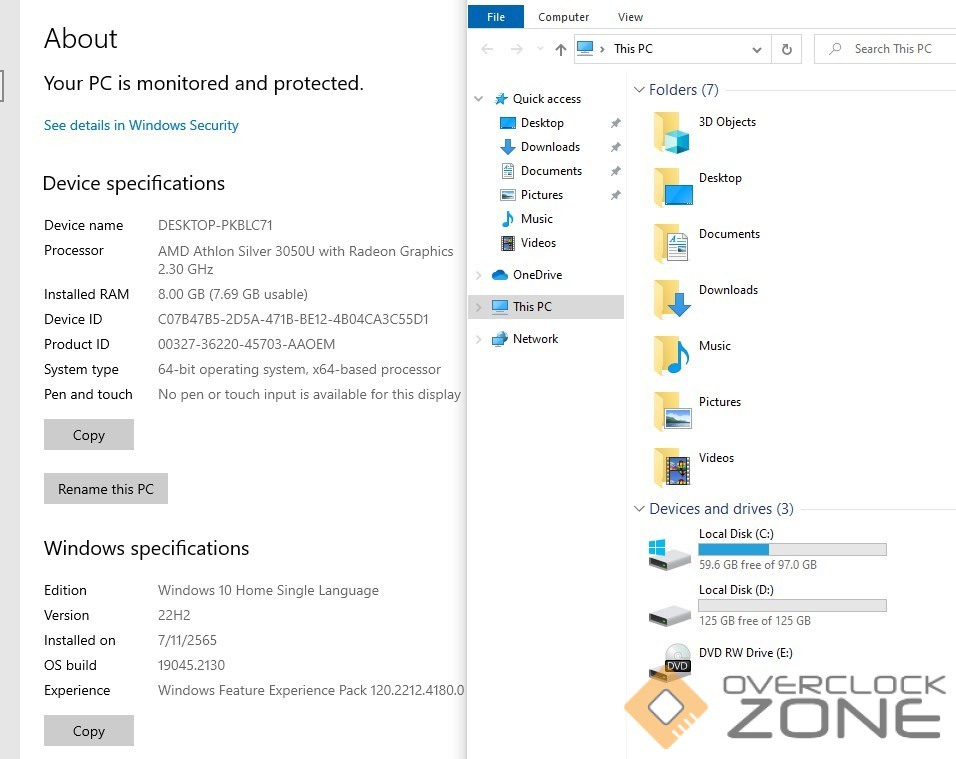The width and height of the screenshot is (956, 759).
Task: Collapse the Quick access tree node
Action: coord(479,98)
